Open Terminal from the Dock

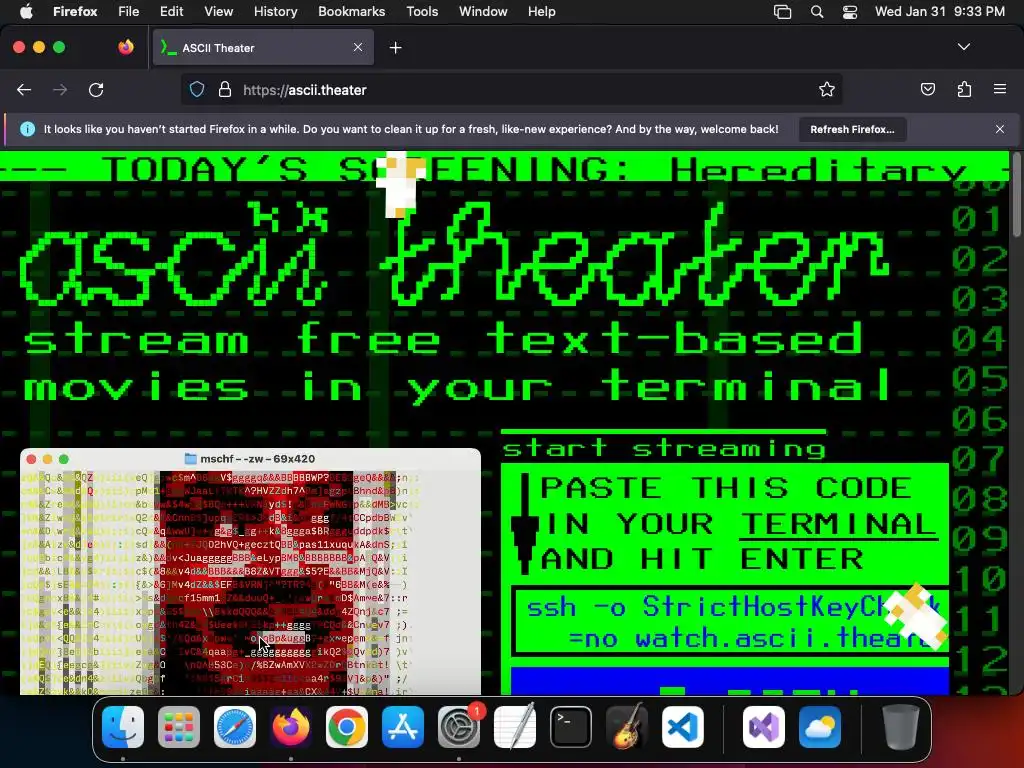(x=571, y=727)
